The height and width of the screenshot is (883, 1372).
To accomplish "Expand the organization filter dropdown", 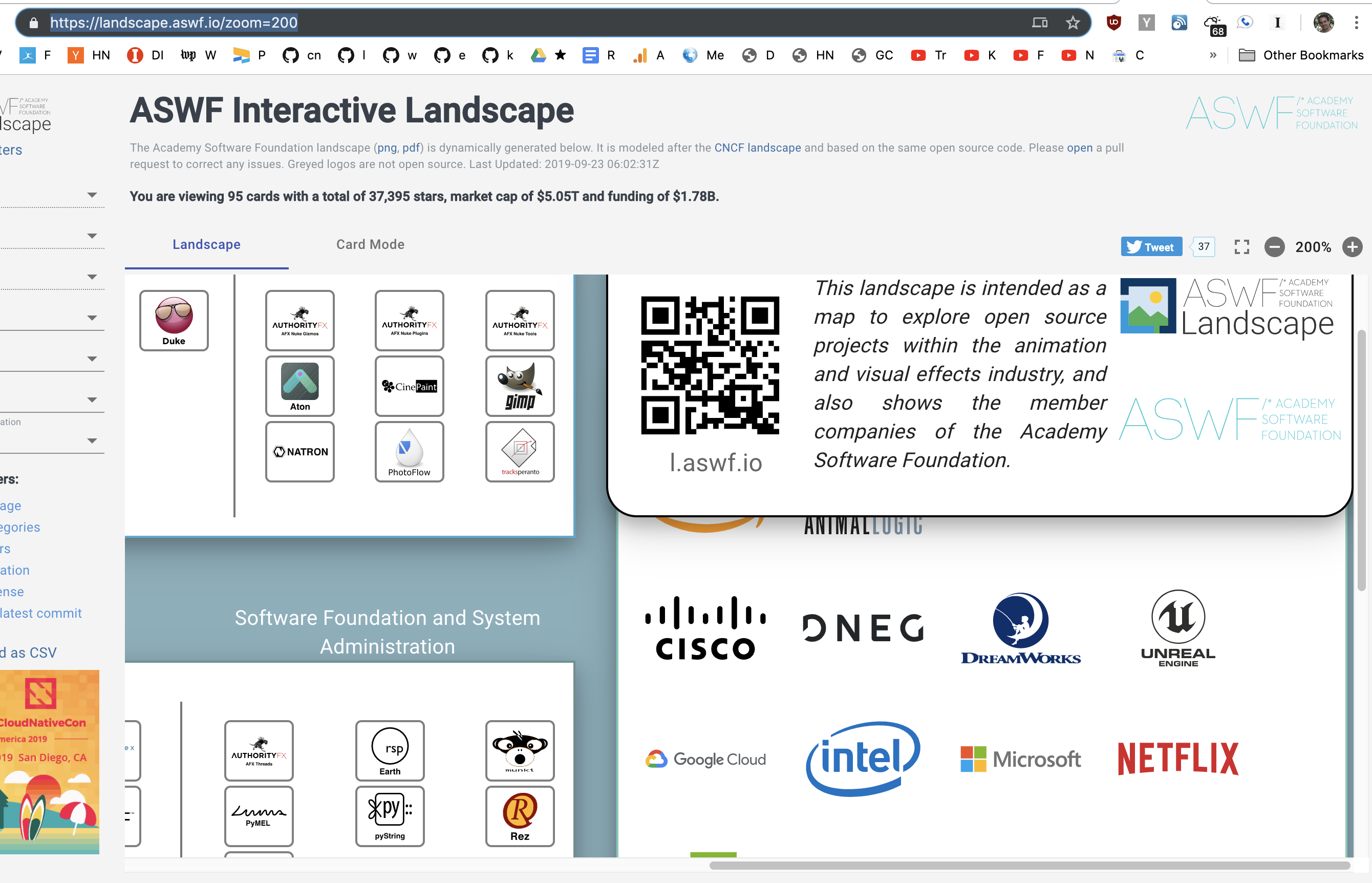I will [x=92, y=440].
